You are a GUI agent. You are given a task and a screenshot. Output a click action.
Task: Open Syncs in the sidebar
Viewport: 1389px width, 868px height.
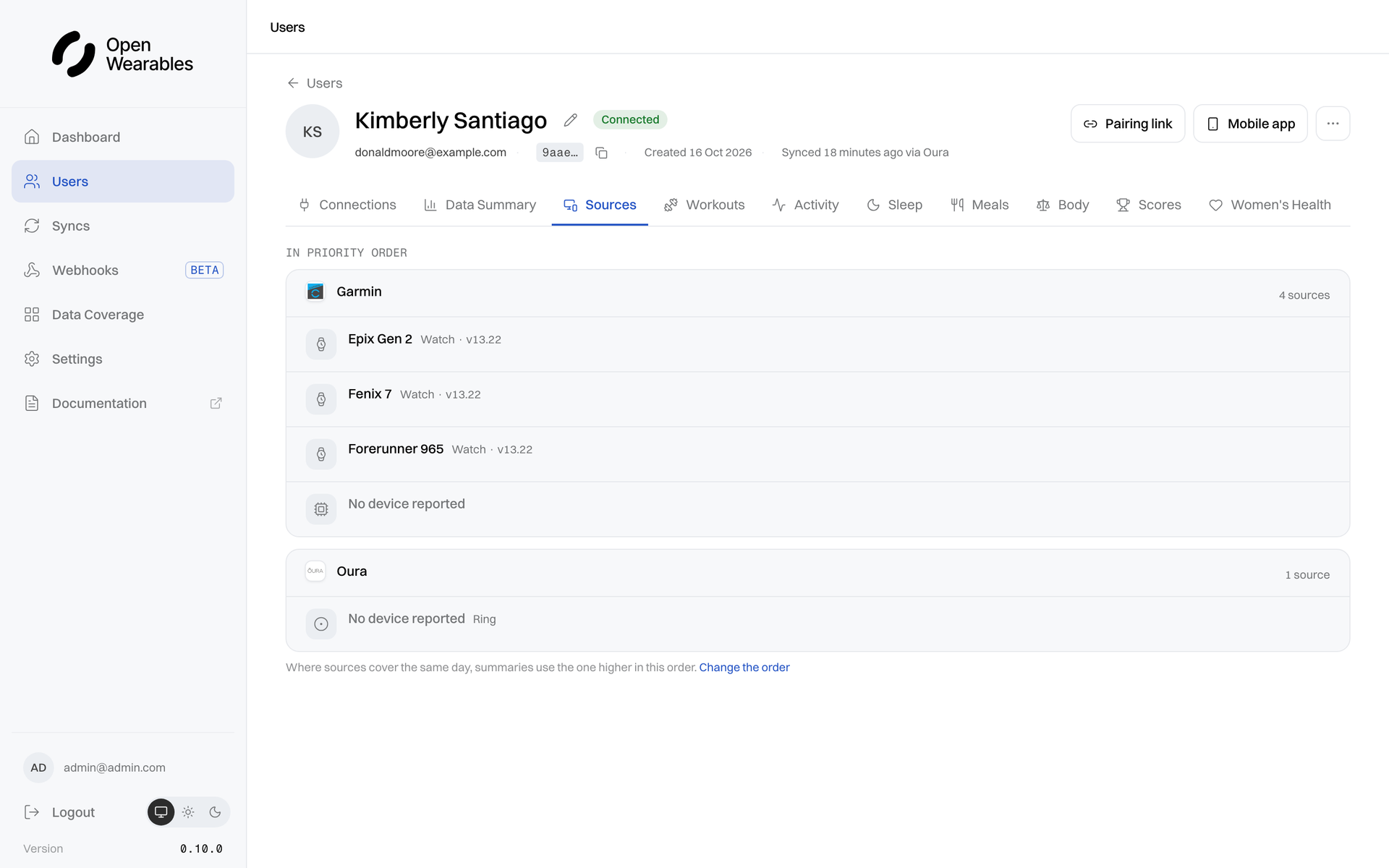coord(123,226)
